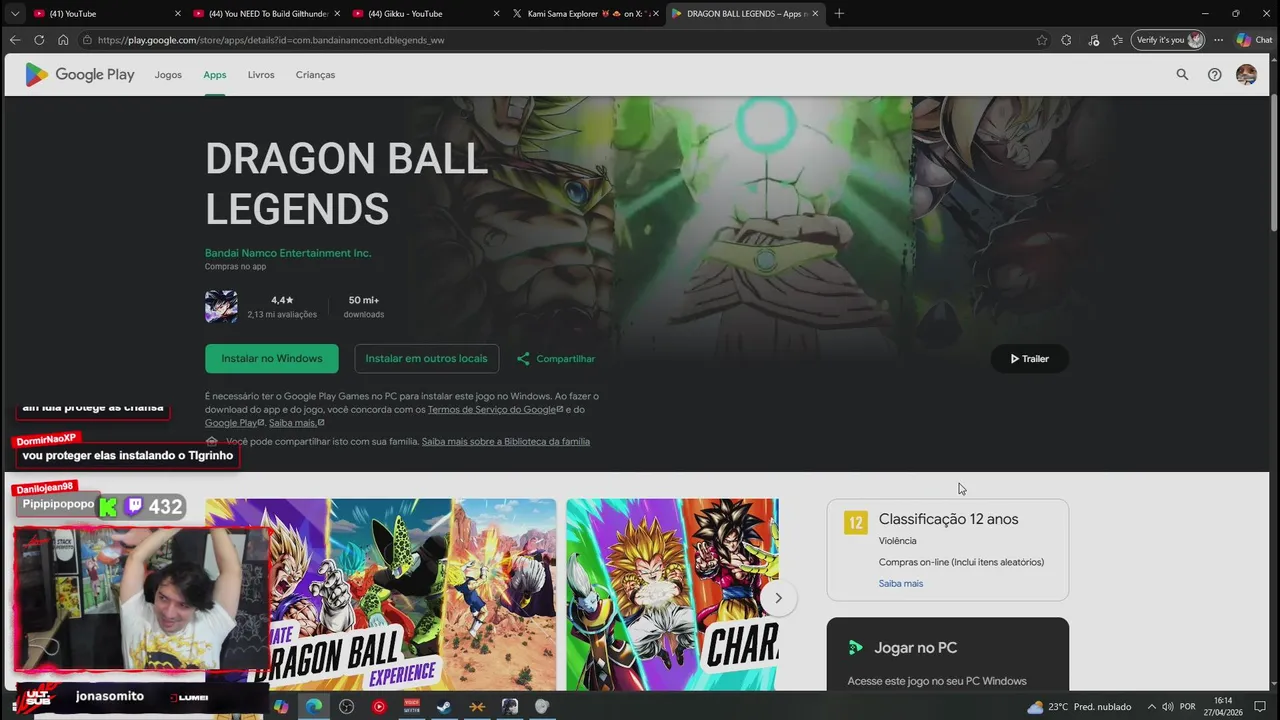Open the Google Play help icon
This screenshot has width=1280, height=720.
pyautogui.click(x=1214, y=75)
